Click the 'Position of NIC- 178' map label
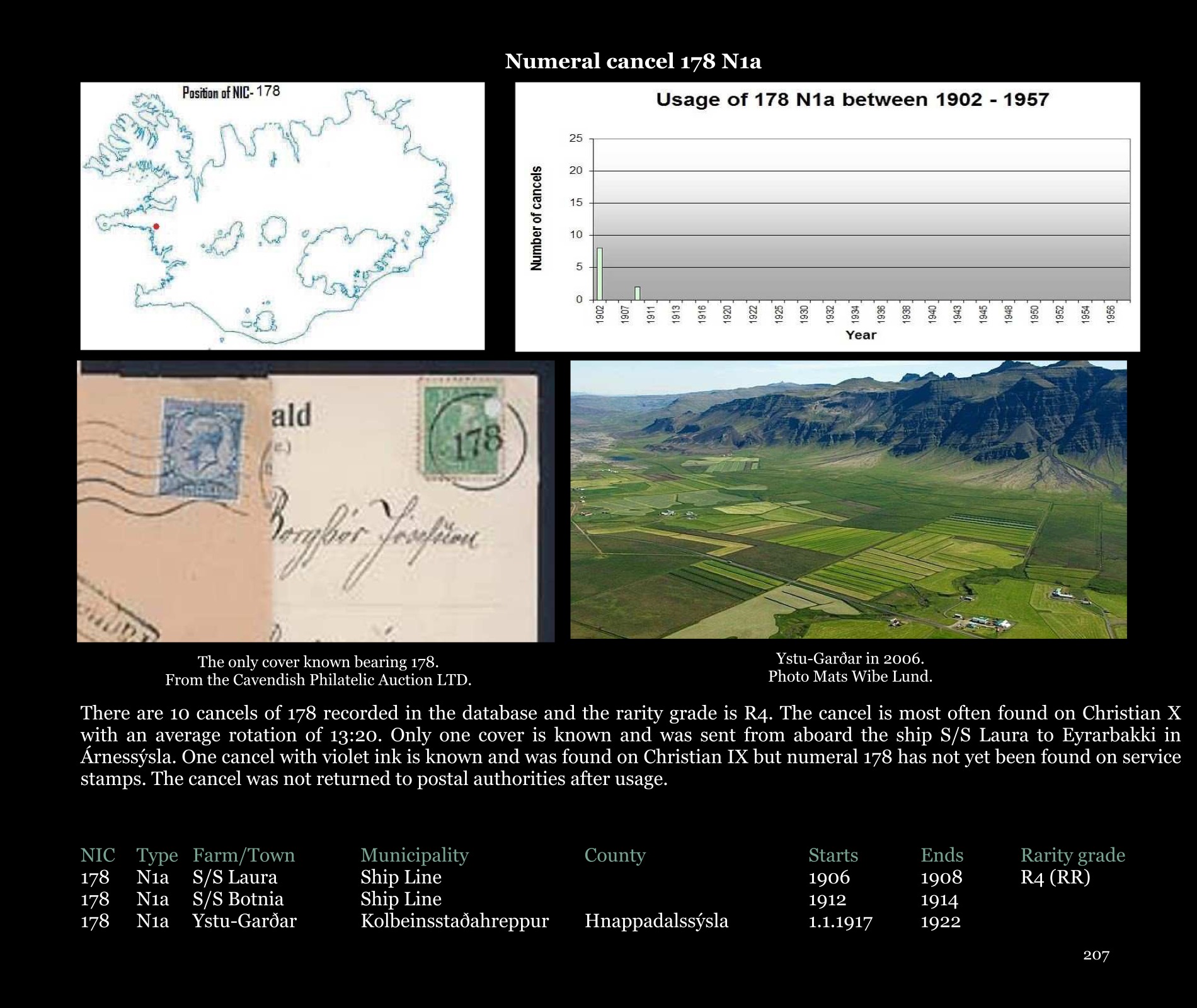 [x=231, y=92]
